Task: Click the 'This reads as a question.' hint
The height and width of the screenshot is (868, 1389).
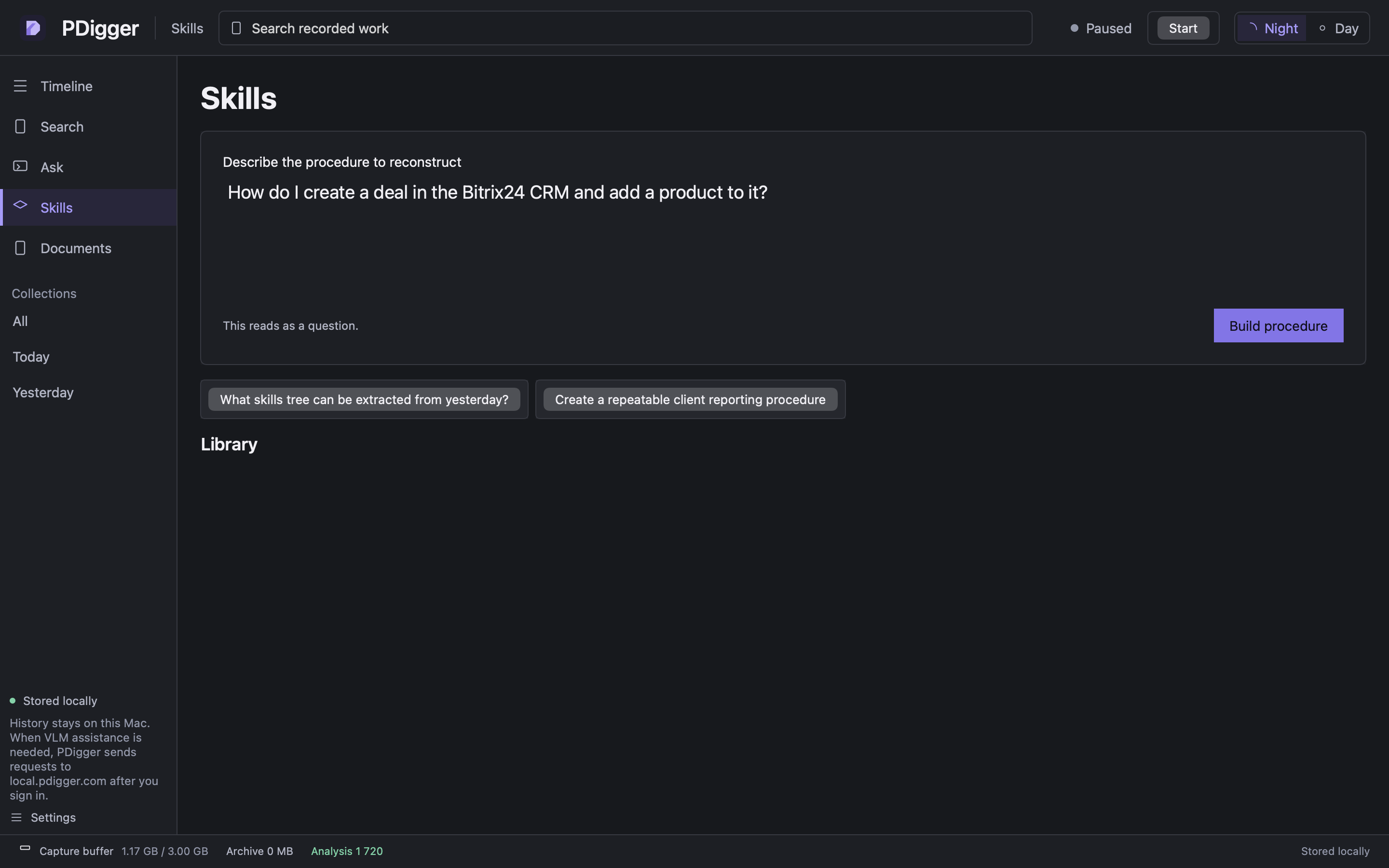Action: click(x=290, y=325)
